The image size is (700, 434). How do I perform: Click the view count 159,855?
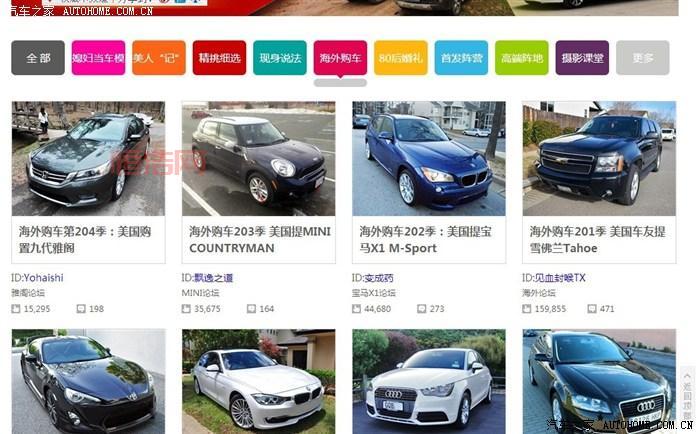550,309
